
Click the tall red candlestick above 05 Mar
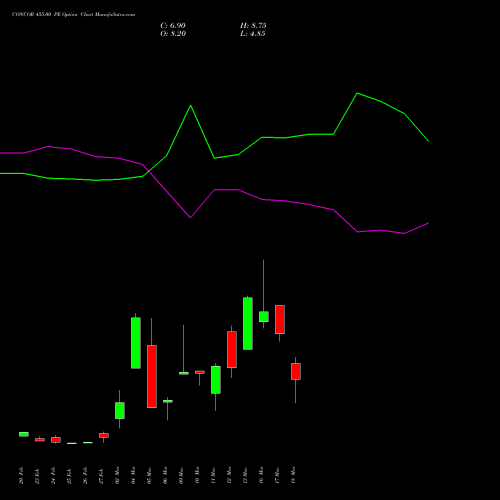152,376
